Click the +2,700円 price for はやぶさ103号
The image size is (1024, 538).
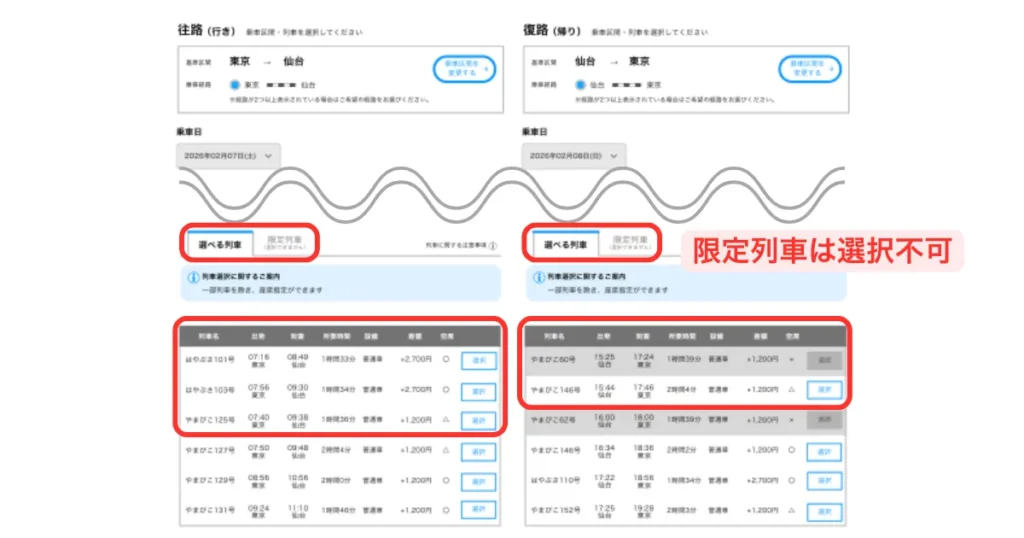416,390
